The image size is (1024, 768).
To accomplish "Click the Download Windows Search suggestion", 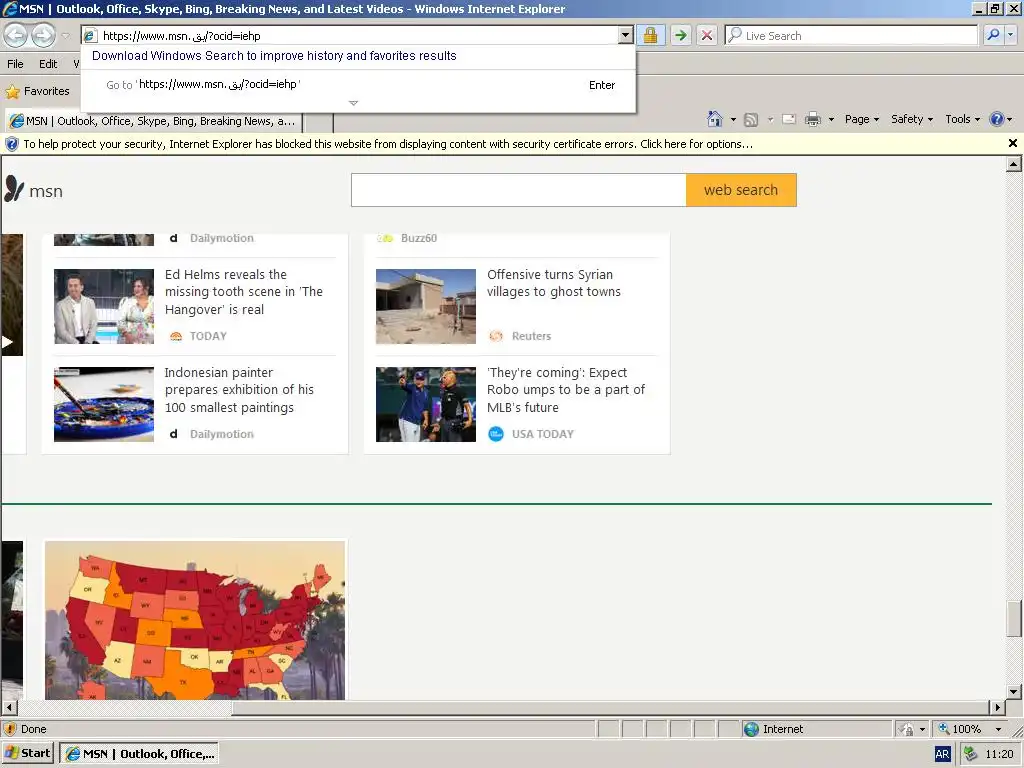I will 274,56.
